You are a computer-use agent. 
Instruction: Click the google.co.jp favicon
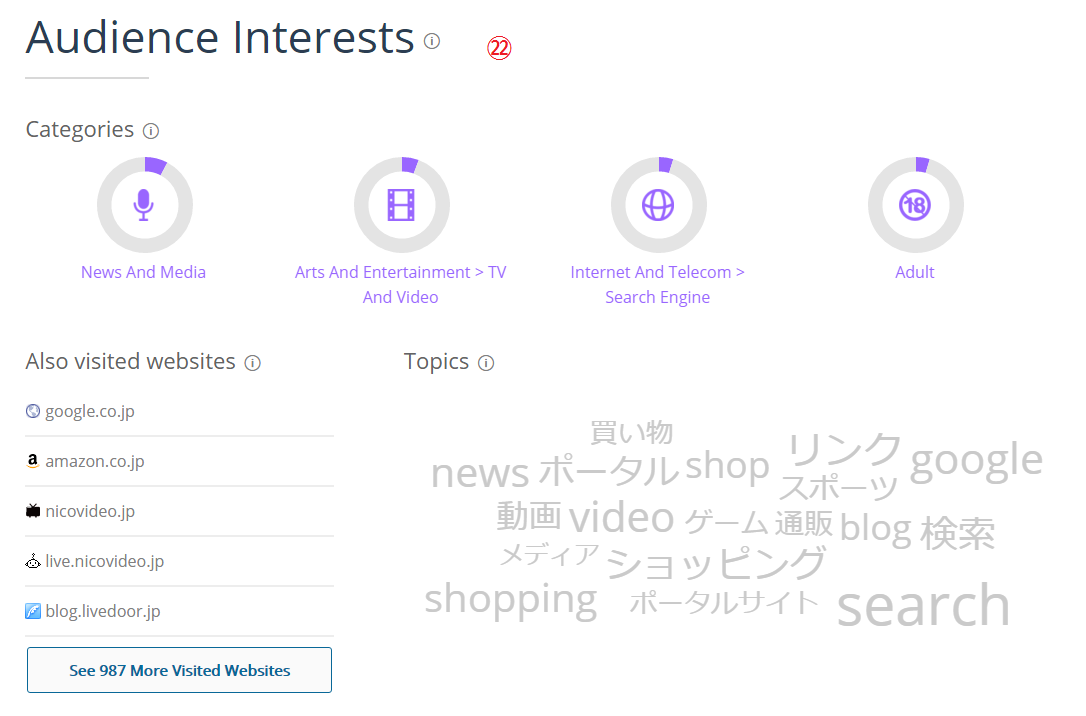(x=33, y=411)
